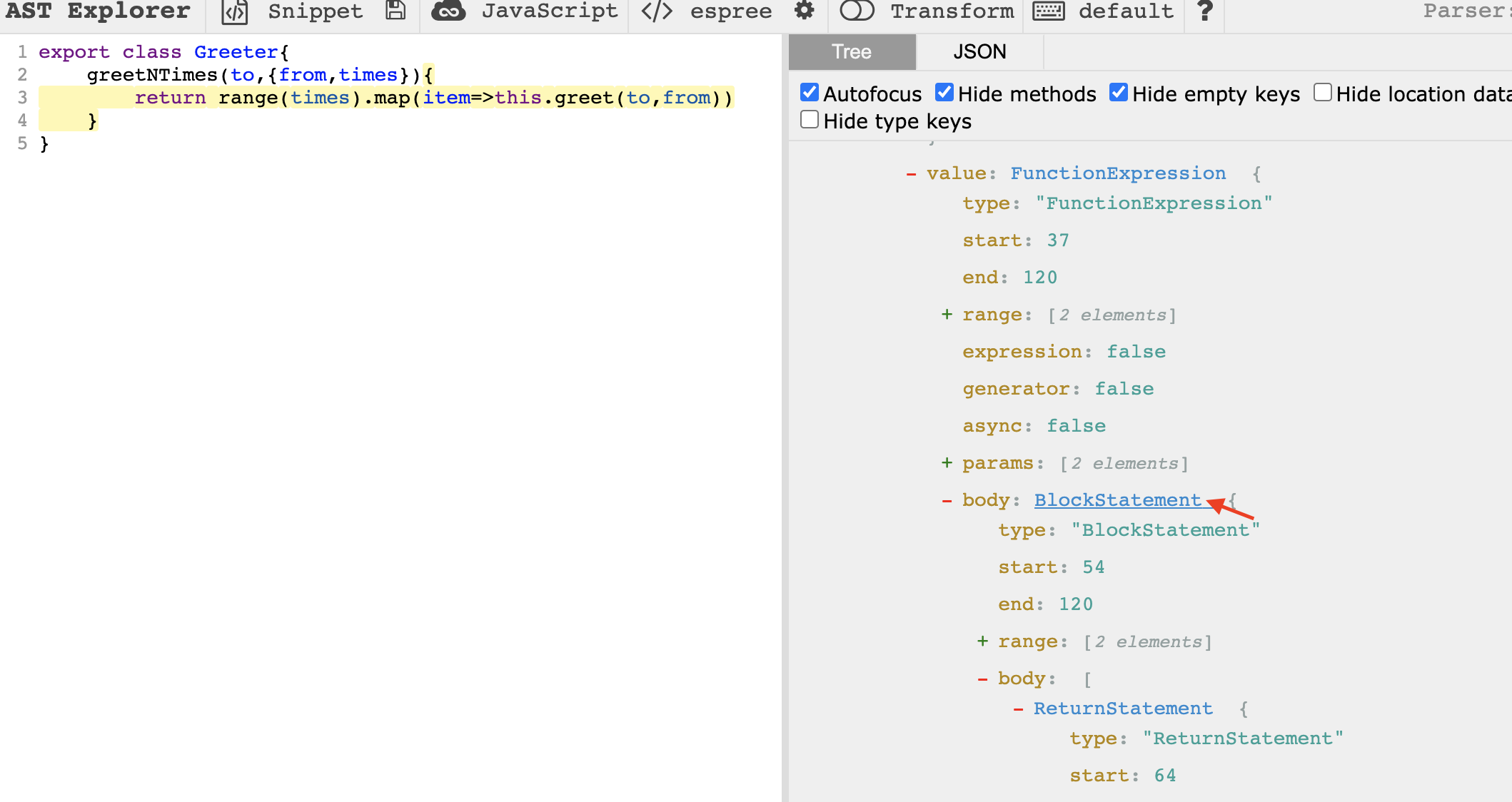
Task: Click the parser code brackets icon
Action: (x=657, y=11)
